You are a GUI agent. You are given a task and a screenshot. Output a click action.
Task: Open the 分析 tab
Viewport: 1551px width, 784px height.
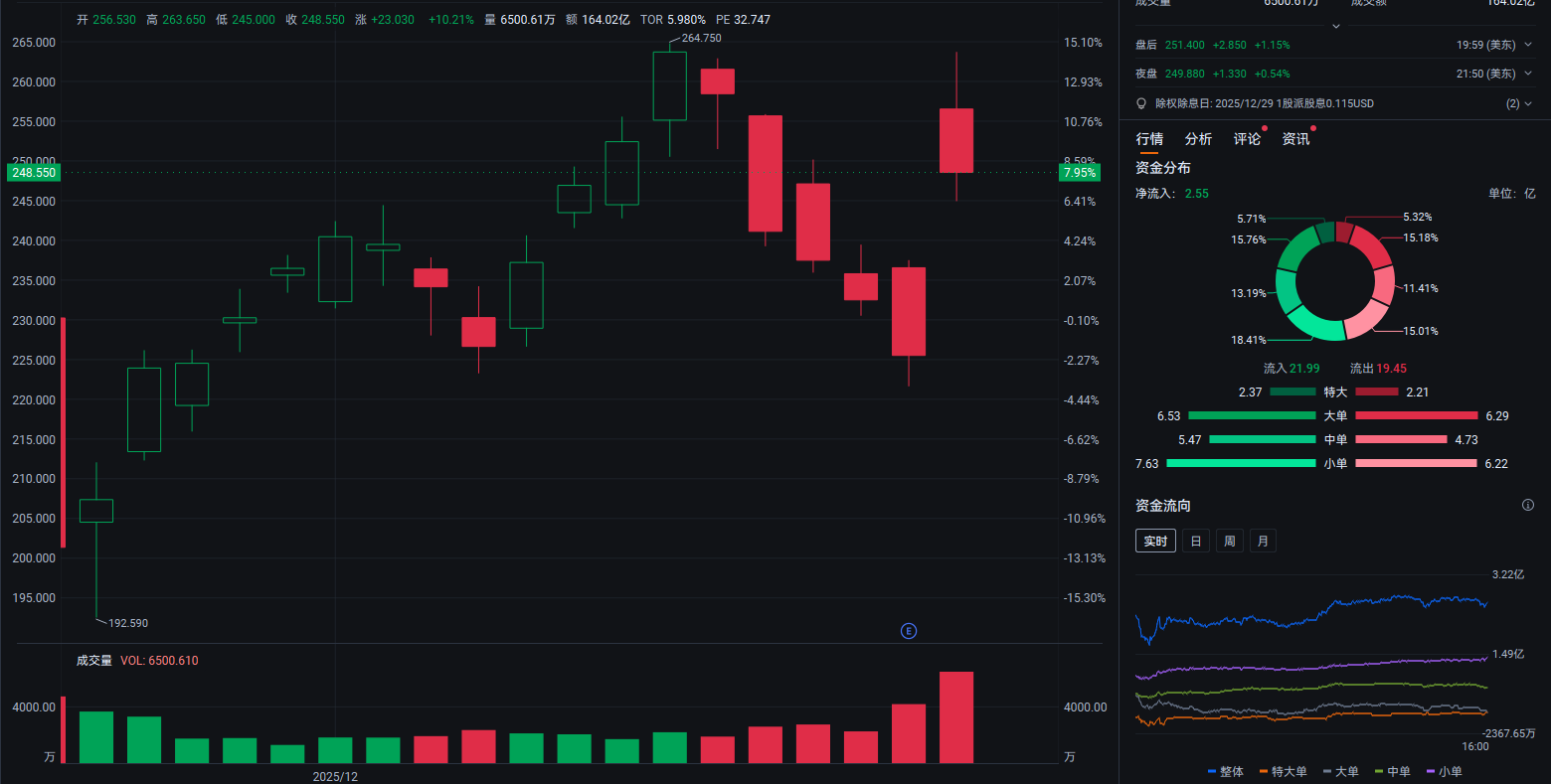(x=1198, y=139)
